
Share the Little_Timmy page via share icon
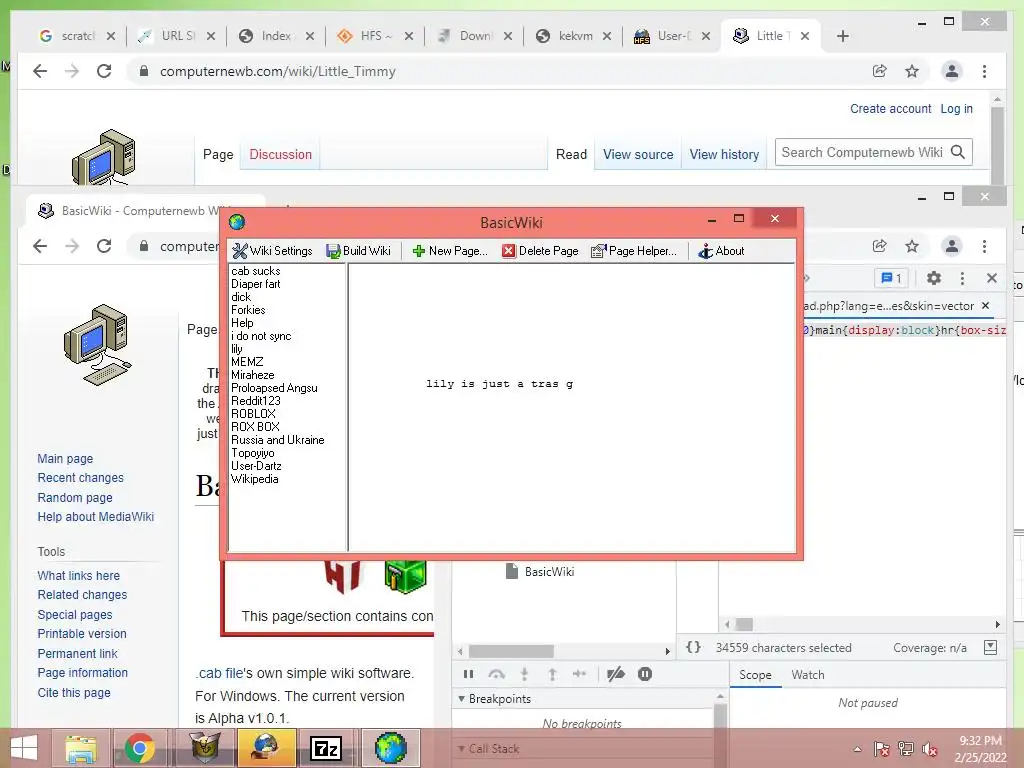[x=880, y=71]
